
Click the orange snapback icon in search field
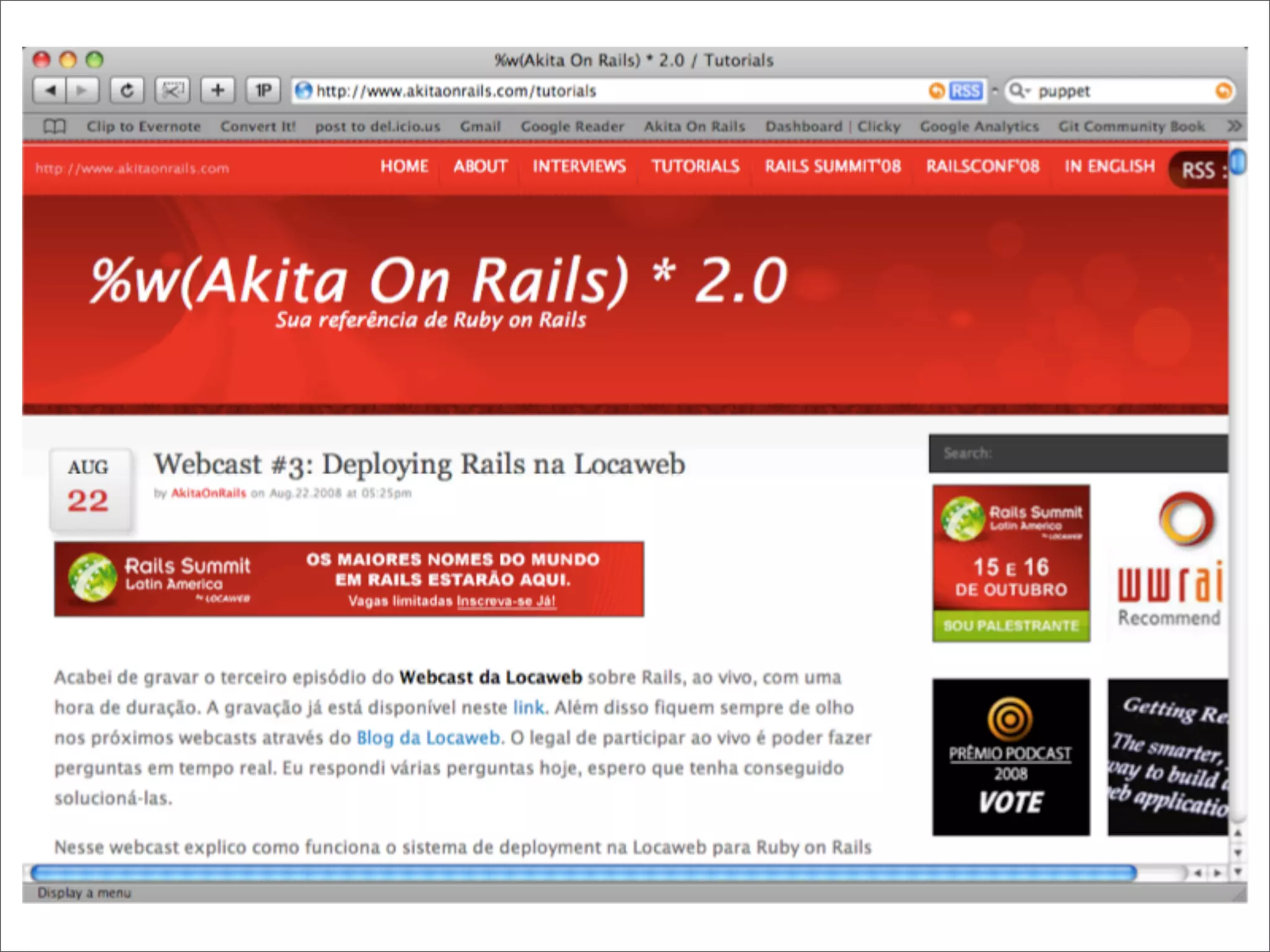(1223, 91)
